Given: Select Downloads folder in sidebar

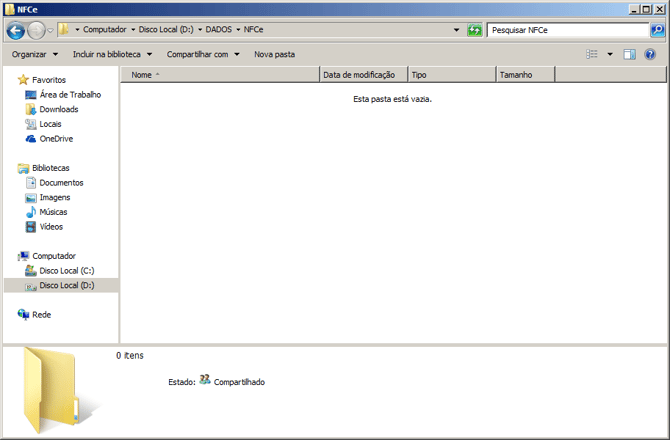Looking at the screenshot, I should pos(58,109).
